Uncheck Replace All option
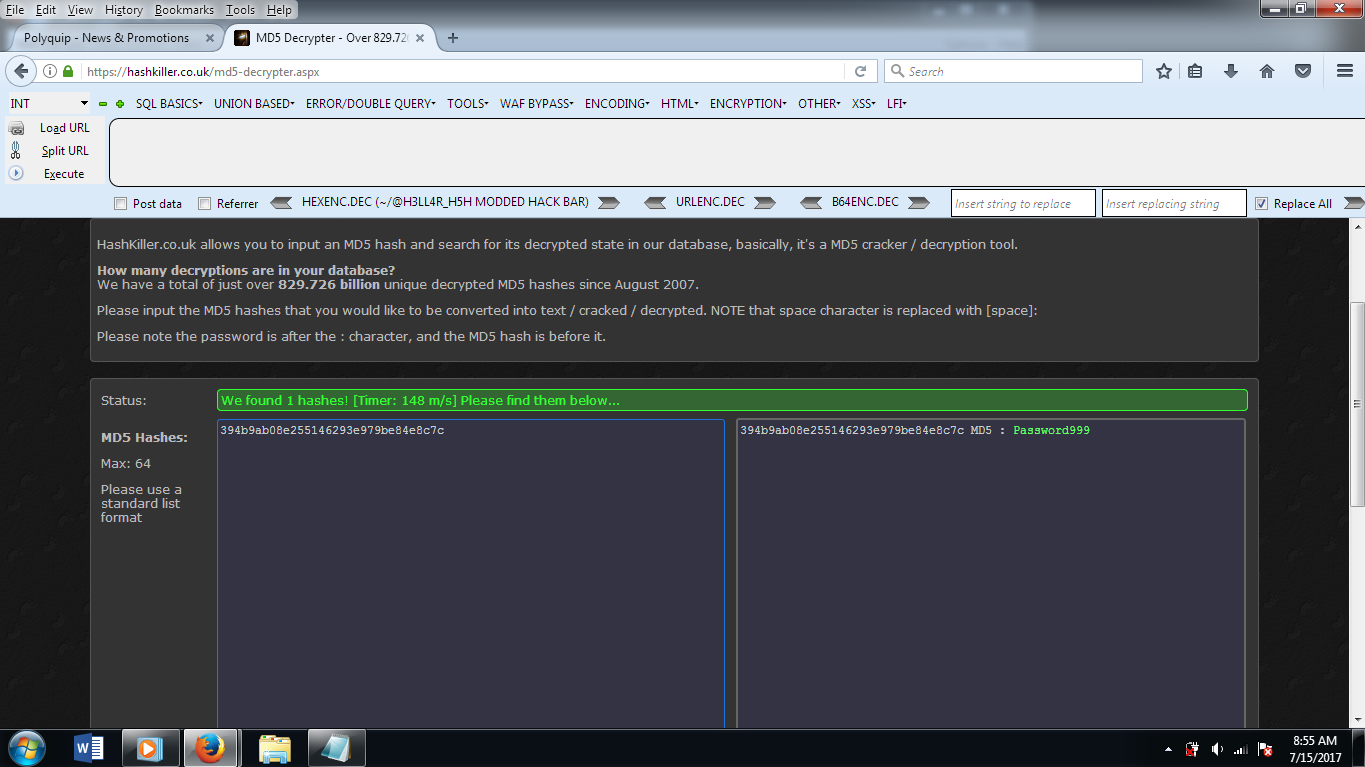Screen dimensions: 1365x767 (x=1261, y=202)
